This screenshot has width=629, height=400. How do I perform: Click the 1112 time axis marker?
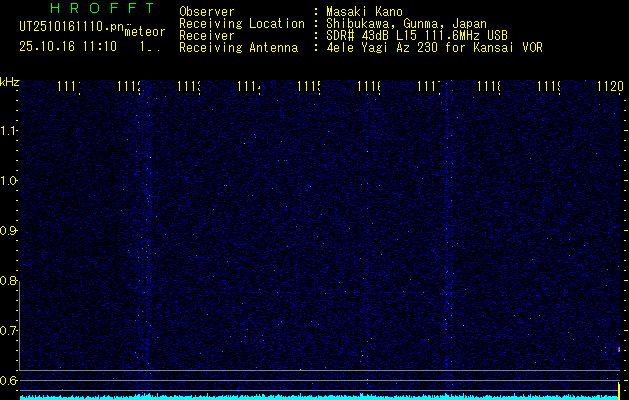point(129,86)
